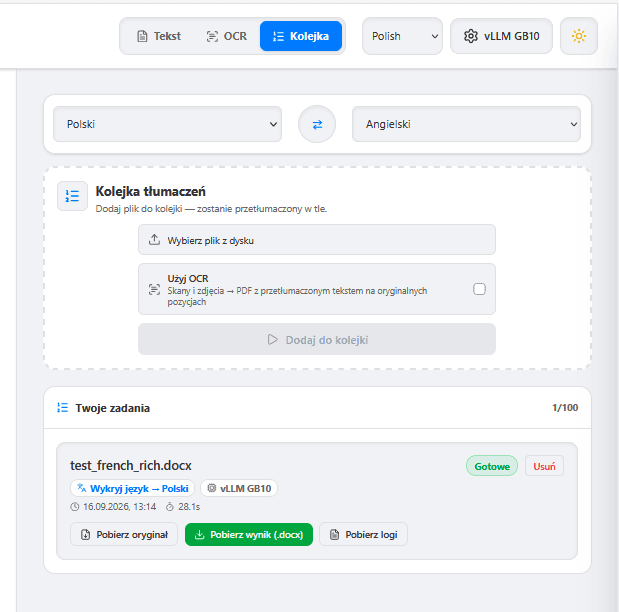Click the document icon in Pobierz logi

coord(334,535)
